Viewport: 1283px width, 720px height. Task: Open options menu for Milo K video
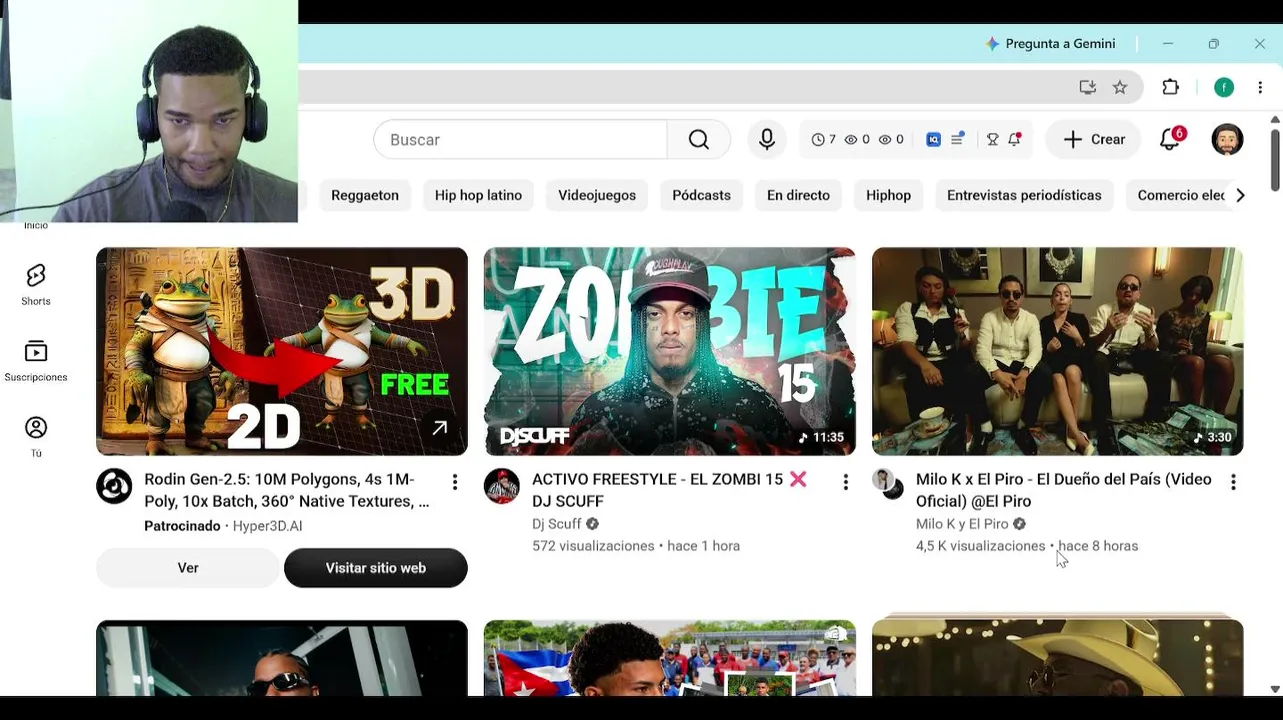(x=1233, y=483)
